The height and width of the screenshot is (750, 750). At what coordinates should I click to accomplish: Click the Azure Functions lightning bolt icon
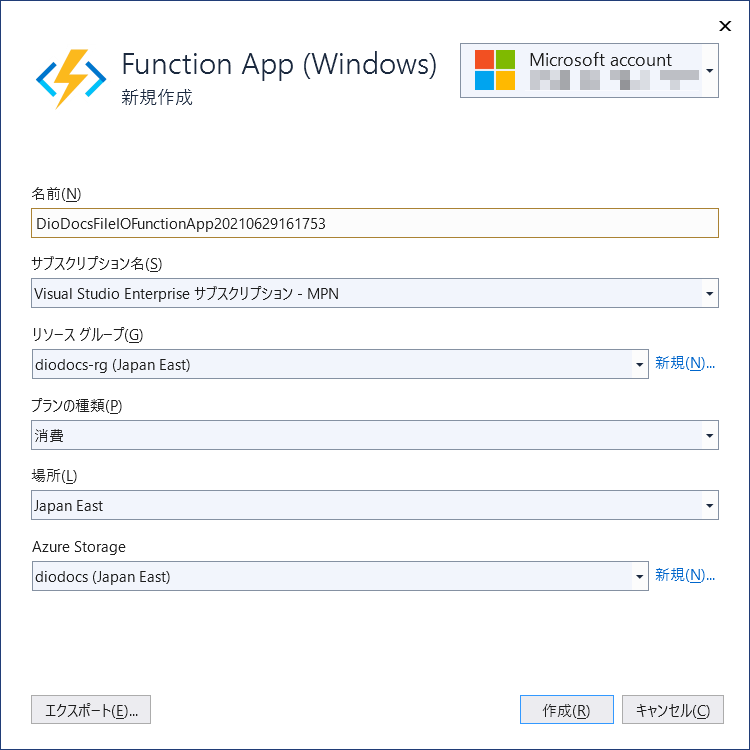coord(71,79)
